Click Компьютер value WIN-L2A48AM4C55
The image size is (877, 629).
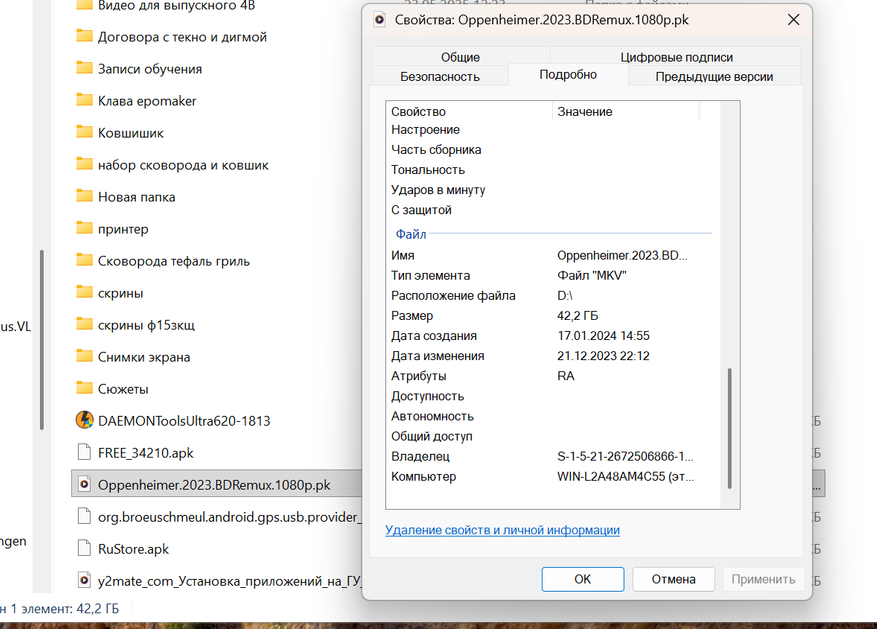625,477
